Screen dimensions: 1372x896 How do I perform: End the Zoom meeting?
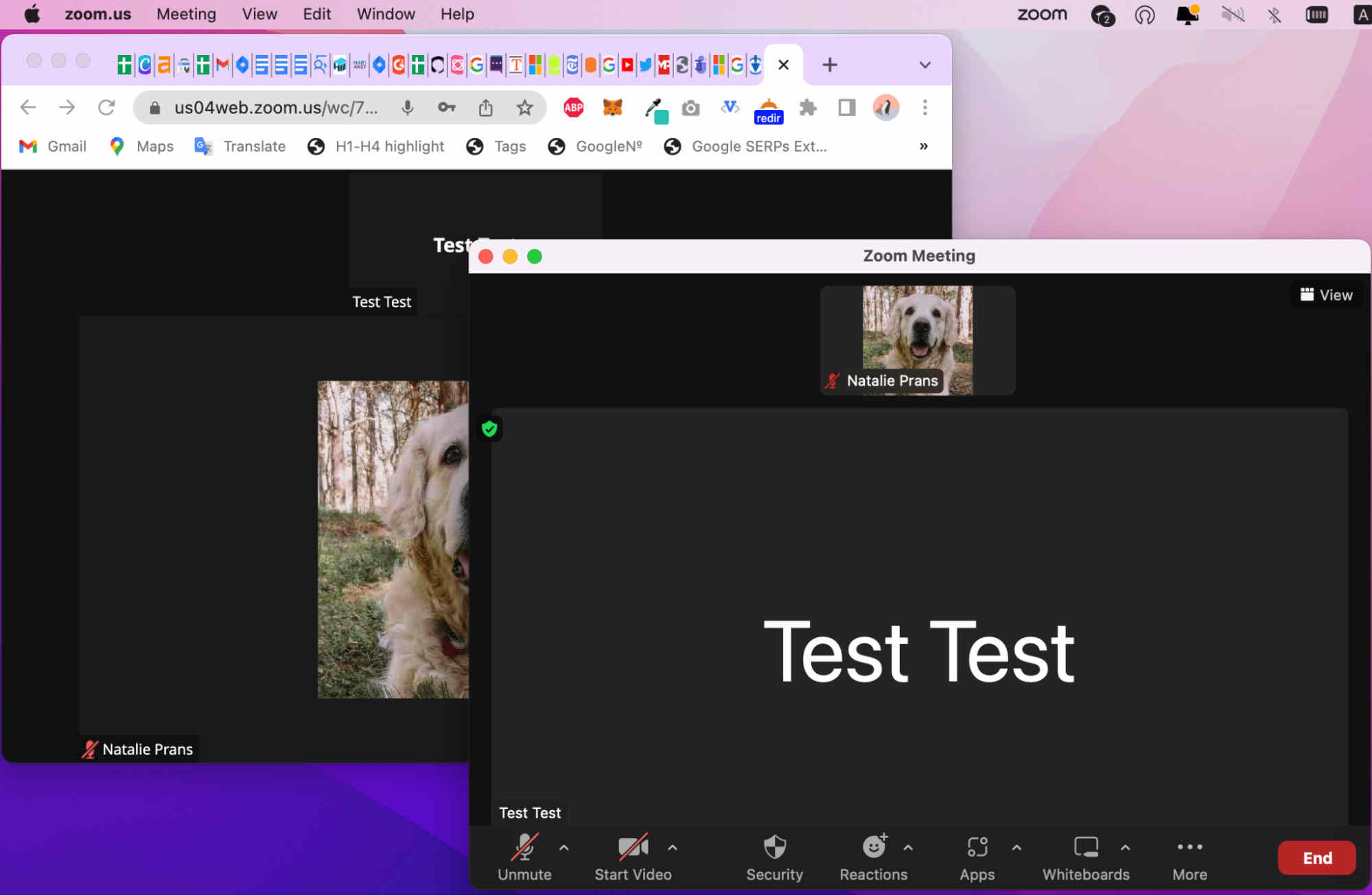[x=1316, y=857]
